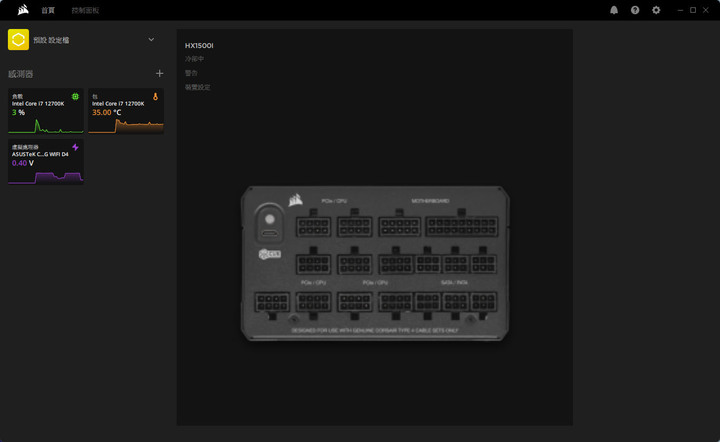Select the 預設 設定檔 profile name
The height and width of the screenshot is (442, 720).
point(51,40)
